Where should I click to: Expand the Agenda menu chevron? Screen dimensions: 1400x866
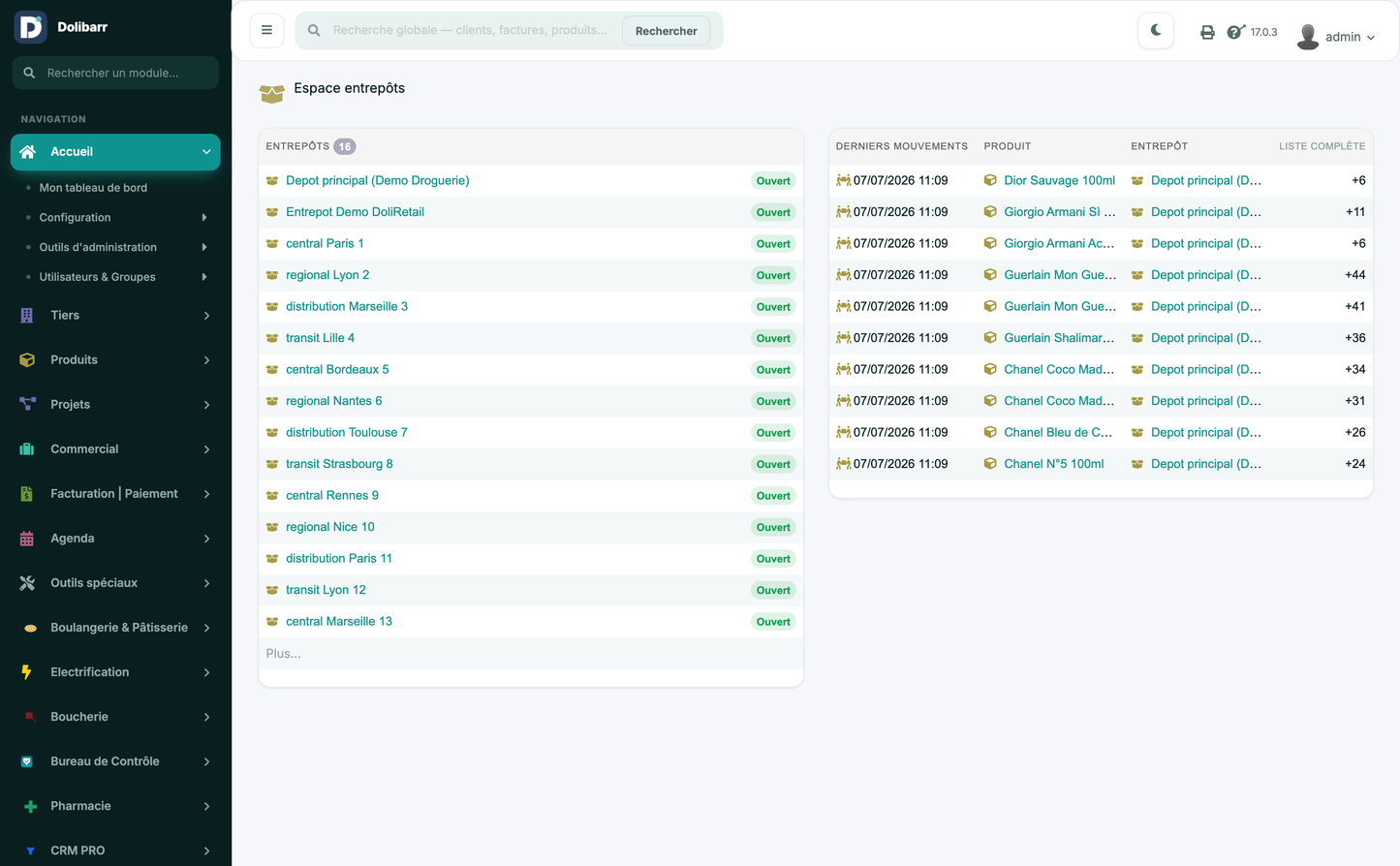pos(206,539)
